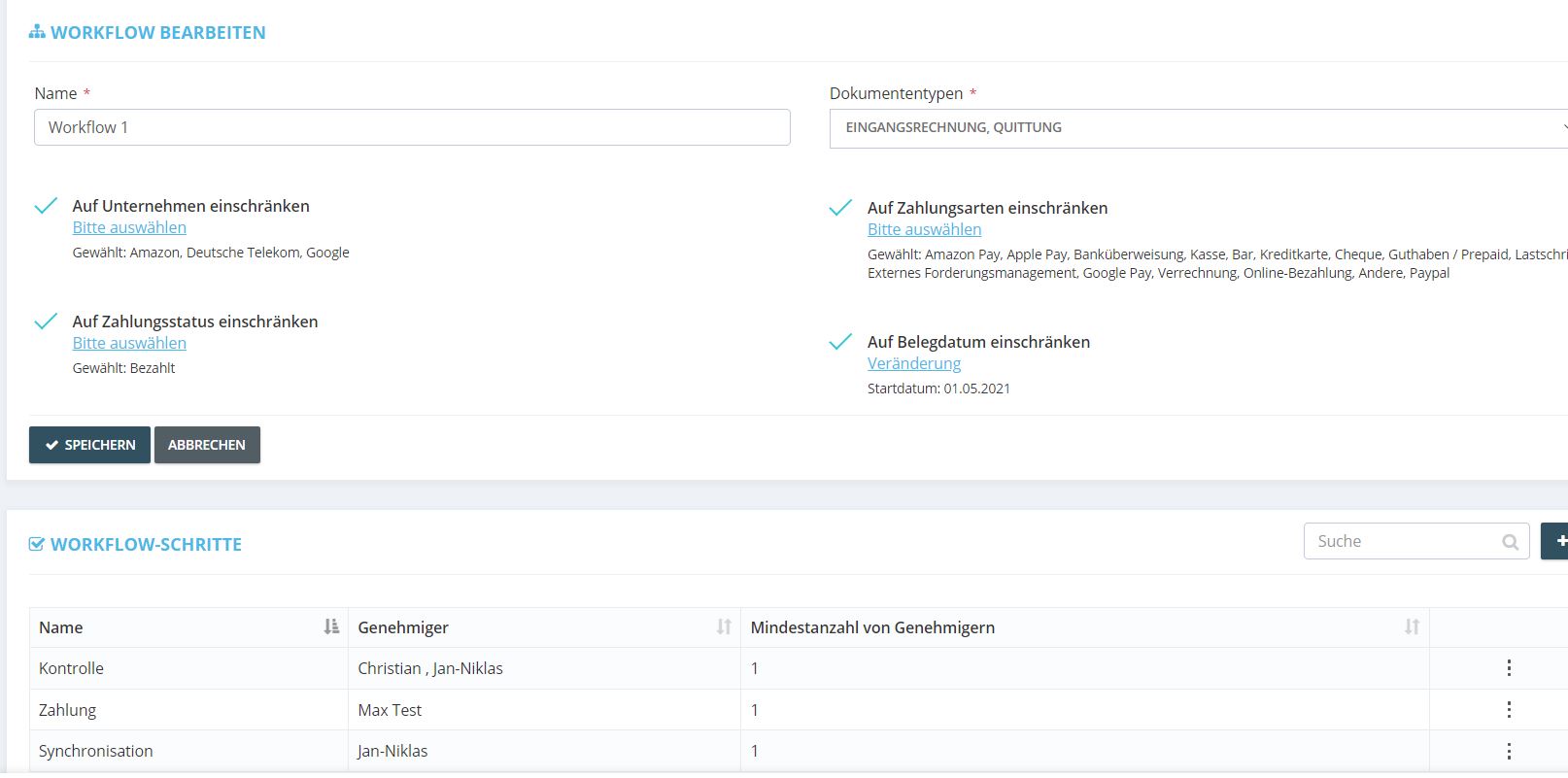Sort table by Name column

tap(331, 627)
